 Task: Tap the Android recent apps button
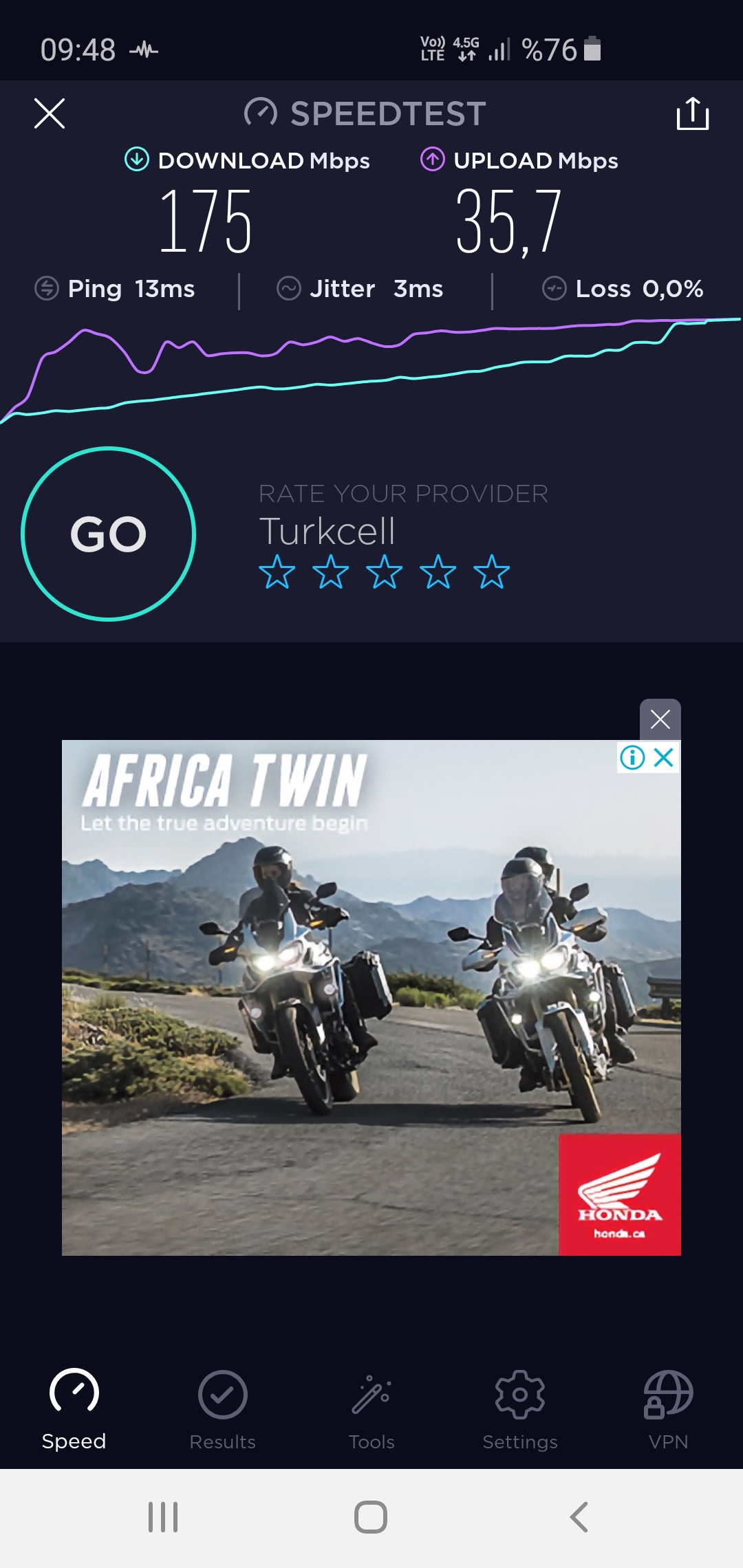163,1517
